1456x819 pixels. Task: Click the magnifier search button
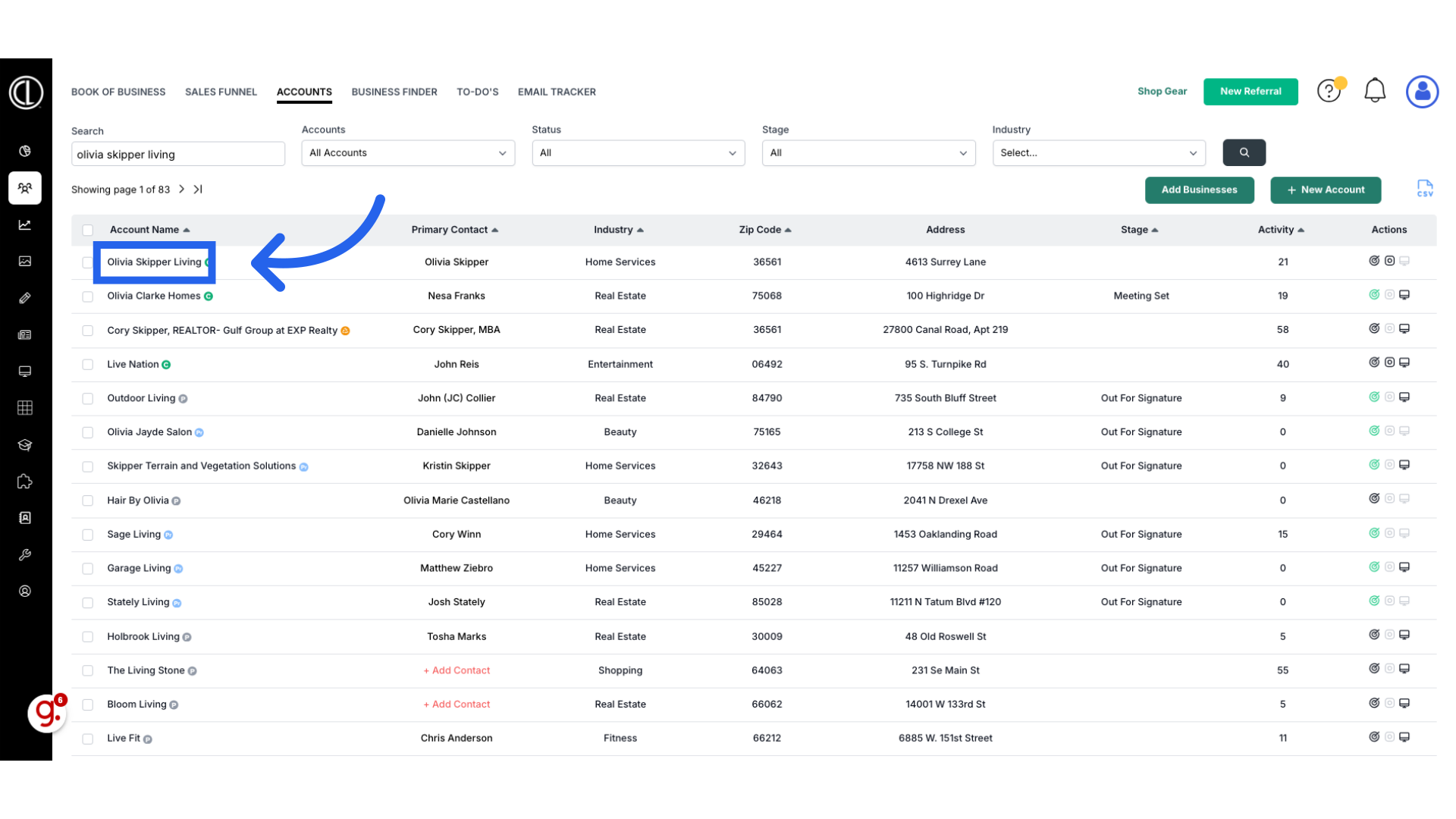click(1244, 152)
